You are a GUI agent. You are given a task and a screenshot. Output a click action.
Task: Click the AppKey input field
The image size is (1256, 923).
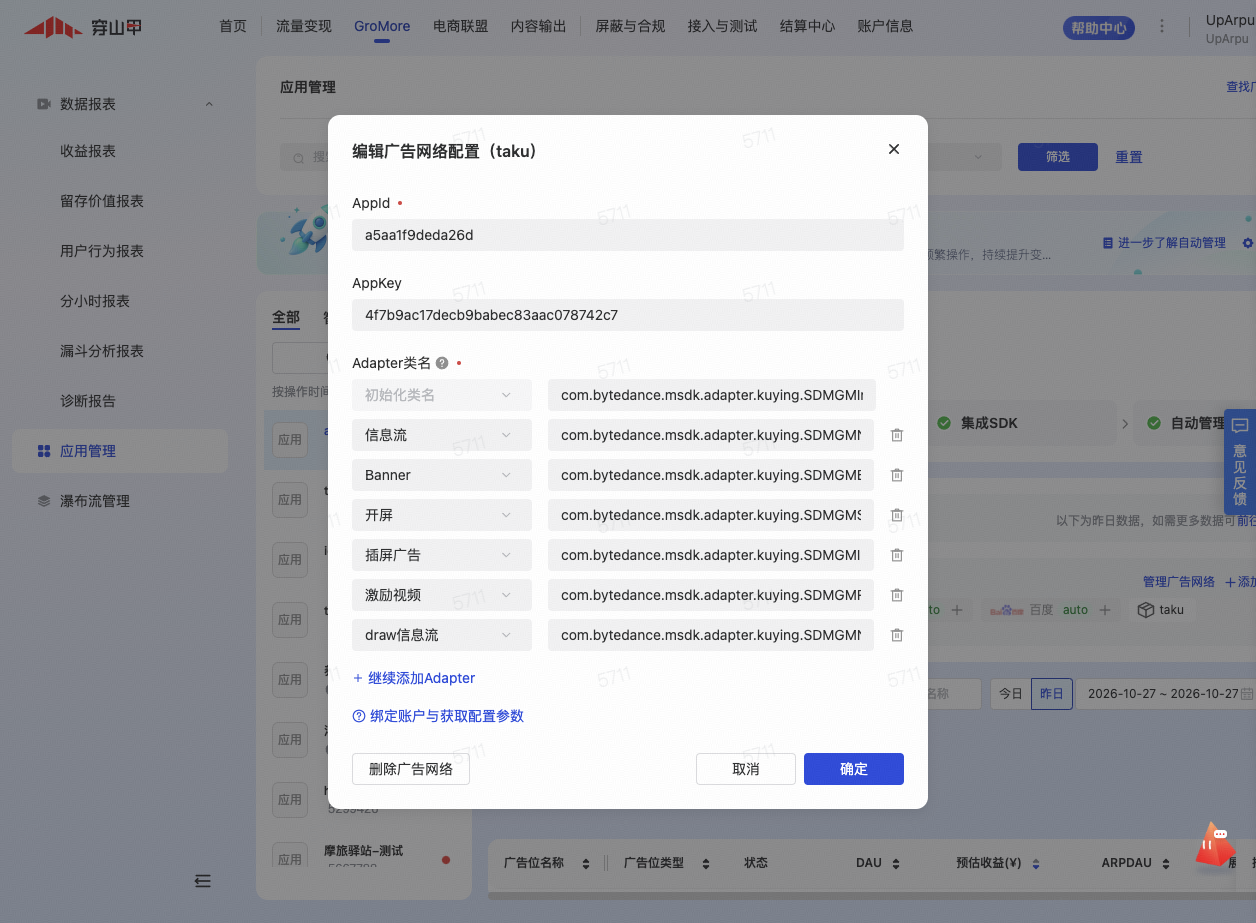628,315
